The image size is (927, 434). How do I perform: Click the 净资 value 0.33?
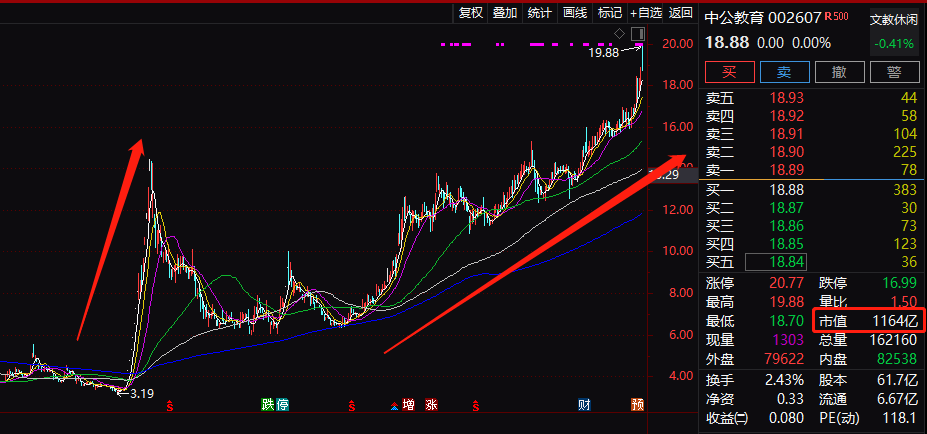point(790,399)
